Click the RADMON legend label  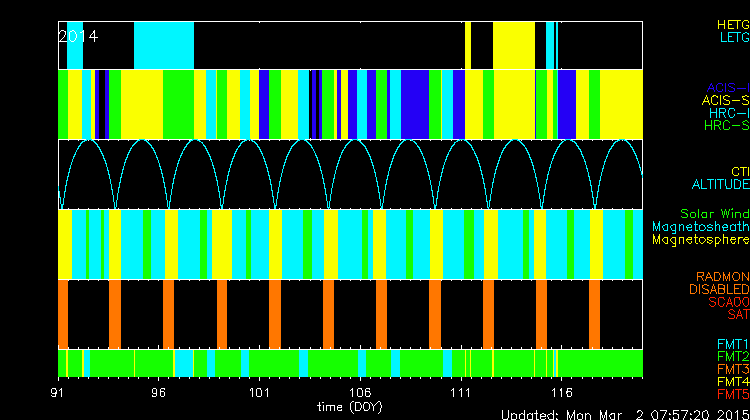(722, 276)
